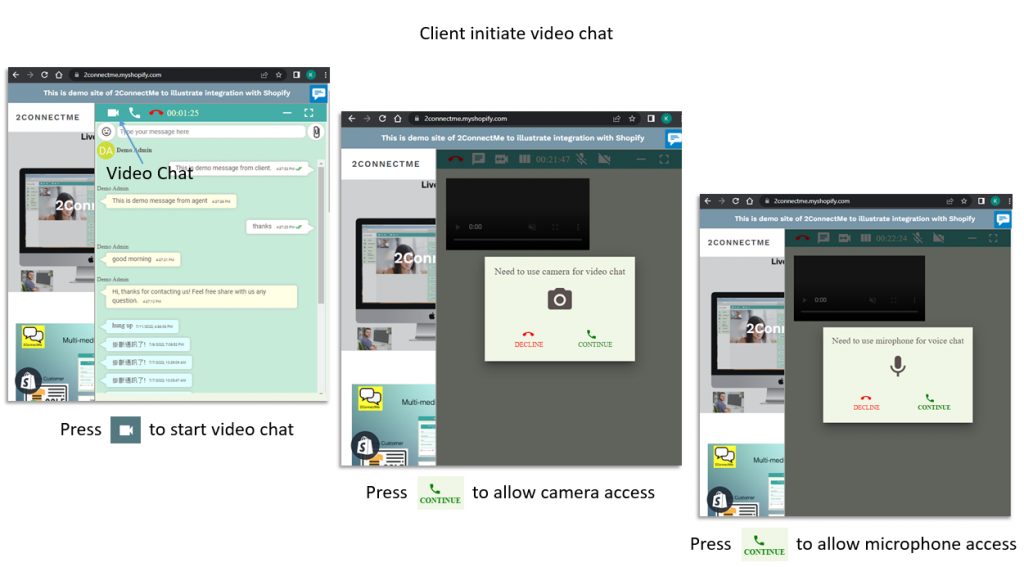
Task: Expand the 00:21:47 call panel to fullscreen
Action: tap(664, 159)
